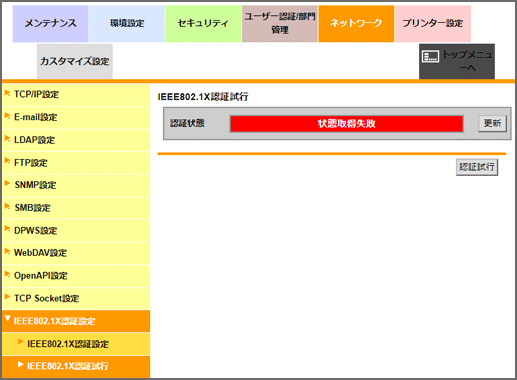
Task: Open WebDAV設定 in the sidebar
Action: (x=76, y=253)
